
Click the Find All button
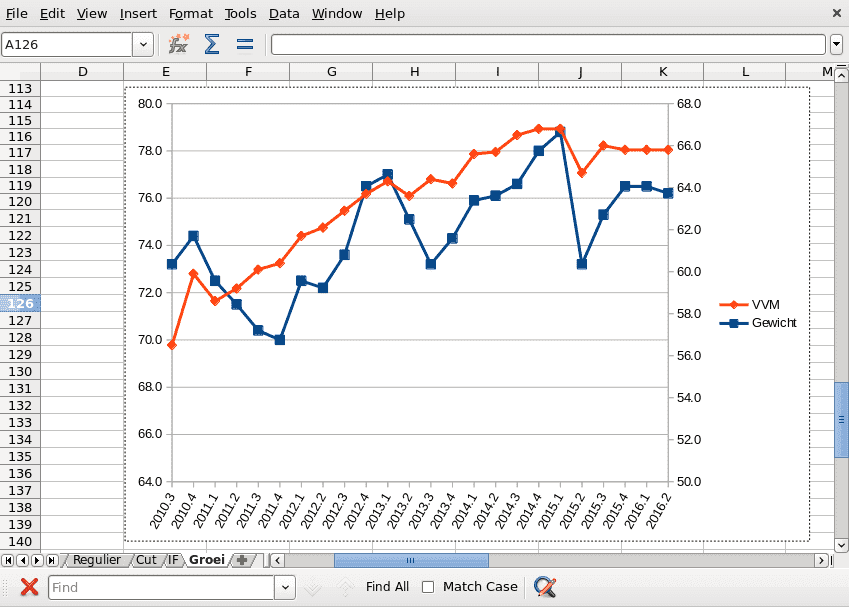(x=387, y=587)
